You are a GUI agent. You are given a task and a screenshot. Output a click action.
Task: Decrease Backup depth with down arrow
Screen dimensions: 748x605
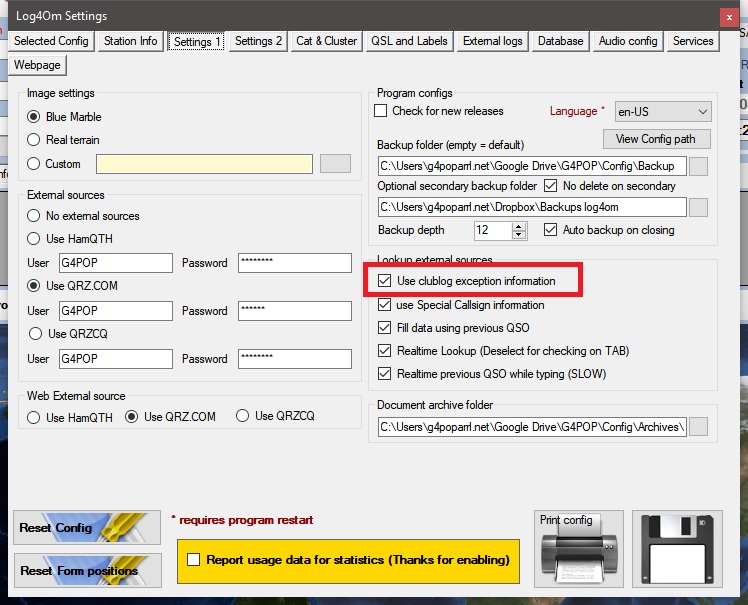click(x=519, y=235)
